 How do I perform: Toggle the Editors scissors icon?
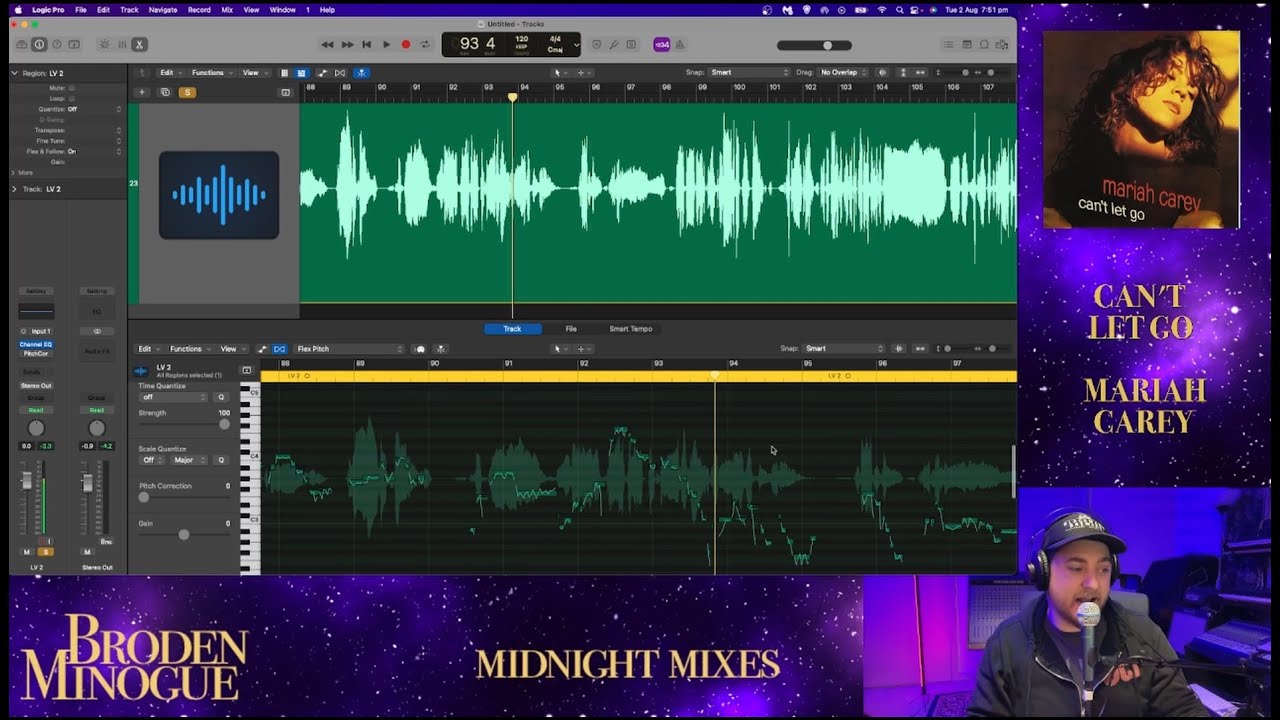(139, 44)
